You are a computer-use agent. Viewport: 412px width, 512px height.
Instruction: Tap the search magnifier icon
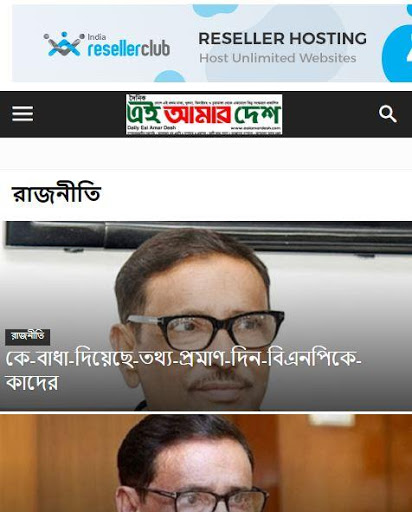point(387,114)
